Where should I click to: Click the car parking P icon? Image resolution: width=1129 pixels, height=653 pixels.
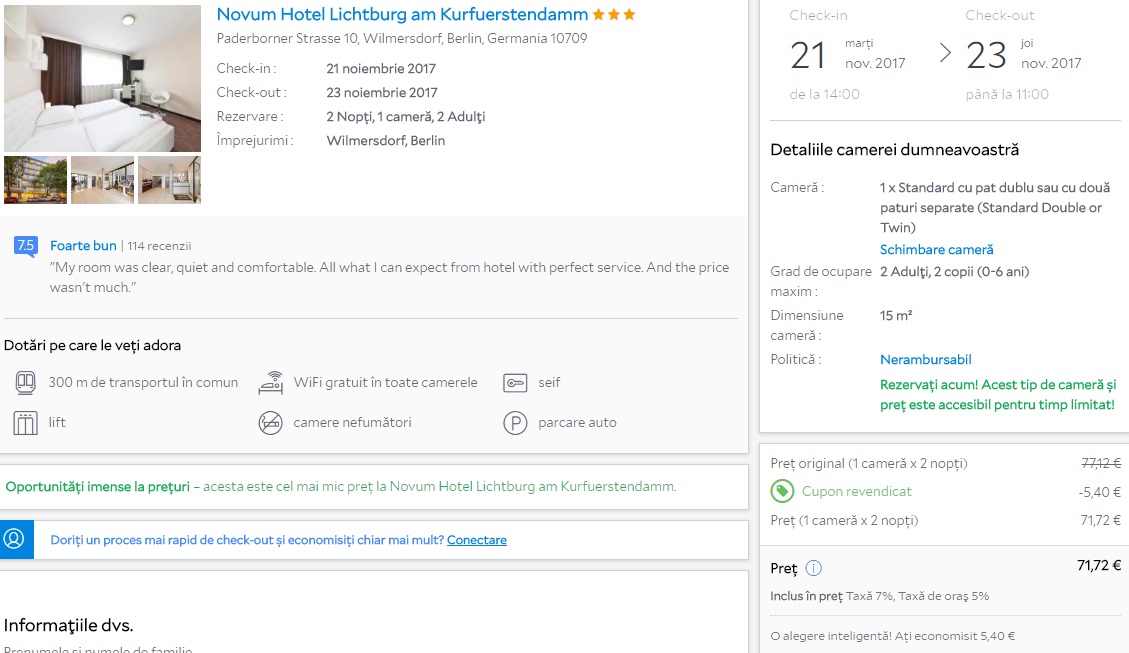tap(515, 423)
